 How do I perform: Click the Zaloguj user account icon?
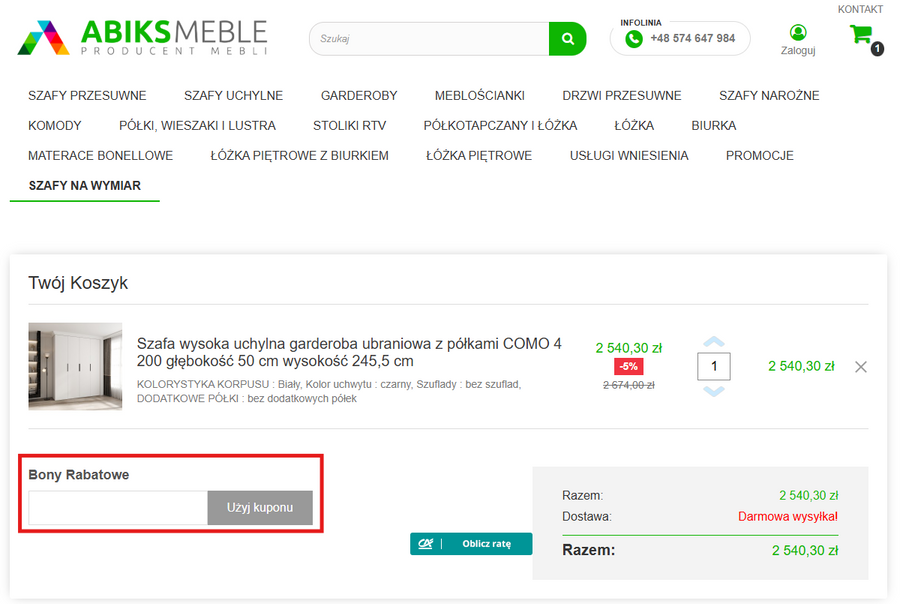[x=797, y=34]
